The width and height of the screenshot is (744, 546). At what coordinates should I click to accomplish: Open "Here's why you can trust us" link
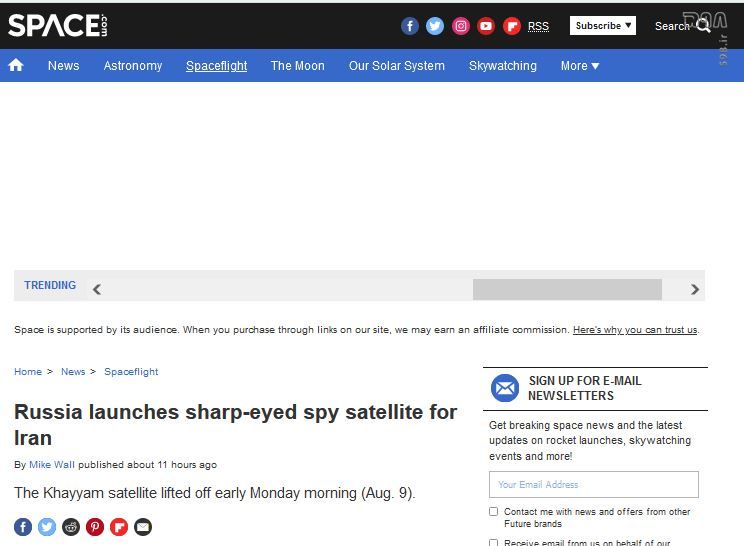[x=635, y=330]
